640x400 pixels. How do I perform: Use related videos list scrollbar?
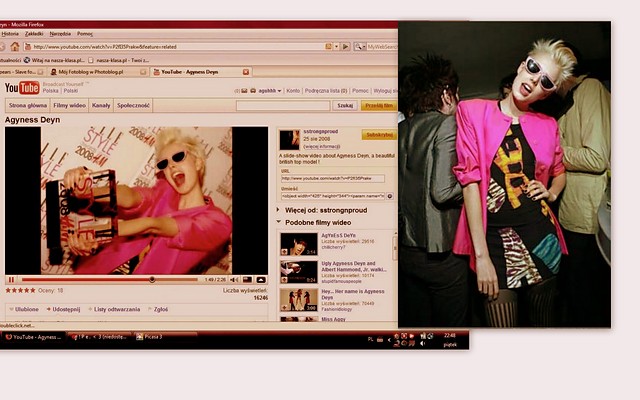(x=395, y=247)
